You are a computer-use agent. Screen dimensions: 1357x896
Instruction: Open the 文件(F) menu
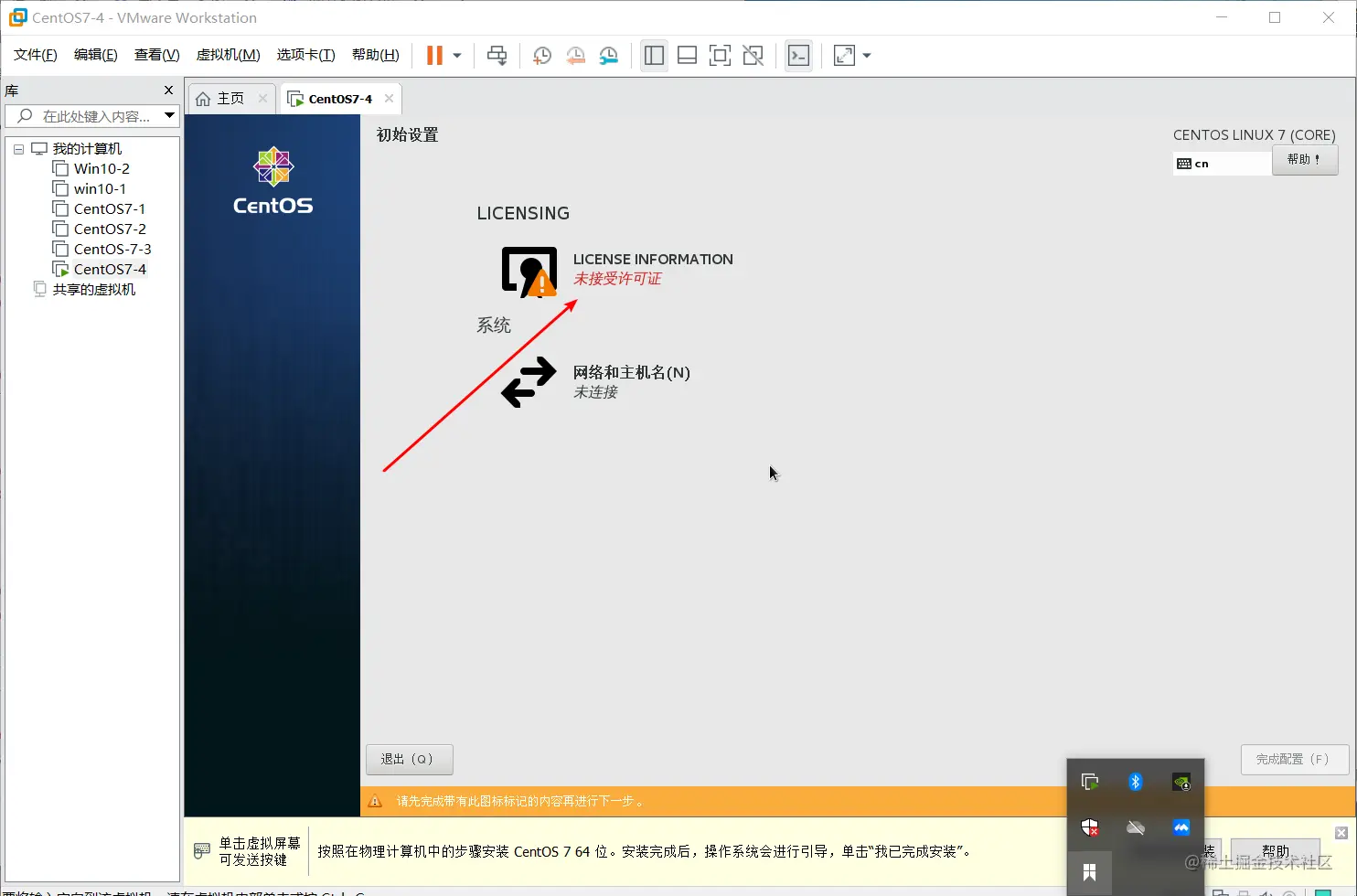point(36,55)
